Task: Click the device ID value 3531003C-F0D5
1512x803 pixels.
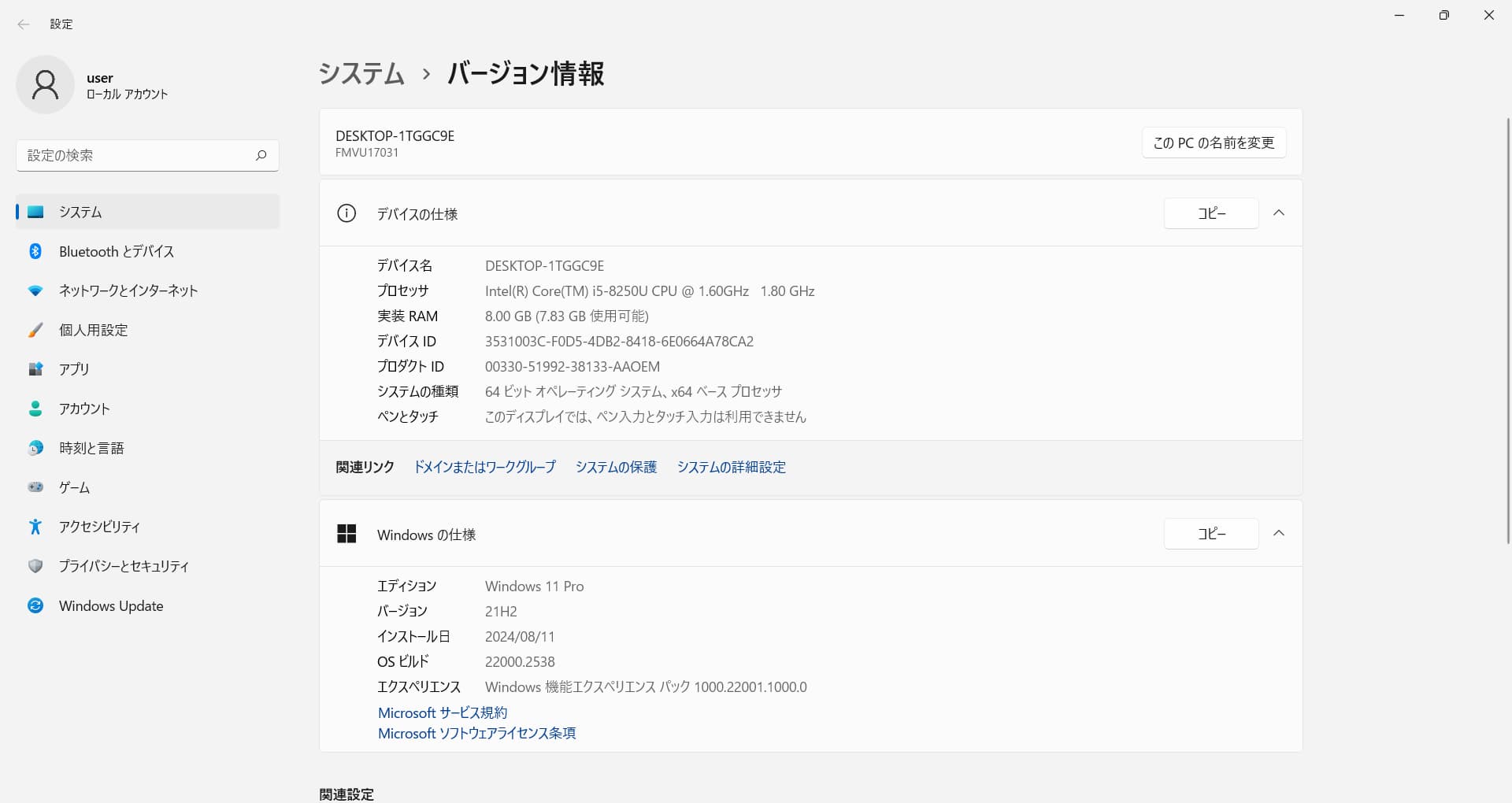Action: pyautogui.click(x=619, y=341)
